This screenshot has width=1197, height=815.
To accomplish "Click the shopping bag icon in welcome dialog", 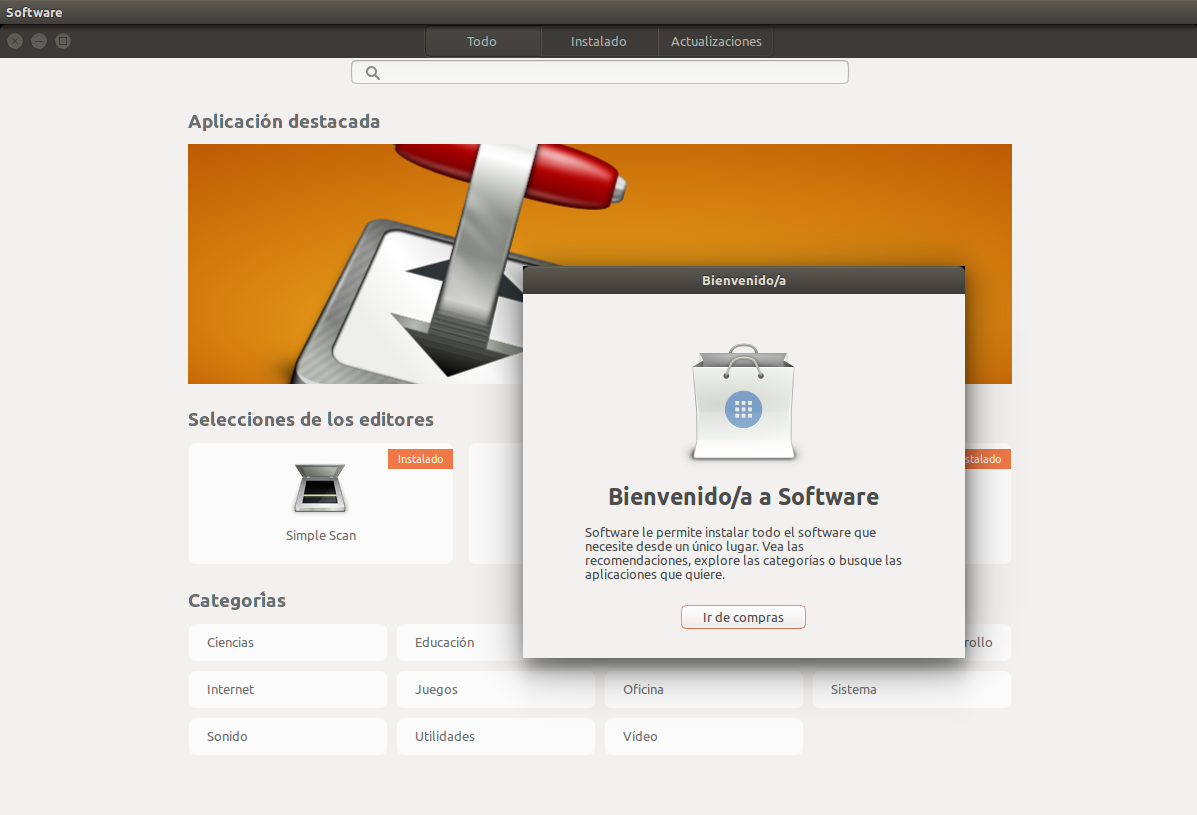I will click(743, 403).
